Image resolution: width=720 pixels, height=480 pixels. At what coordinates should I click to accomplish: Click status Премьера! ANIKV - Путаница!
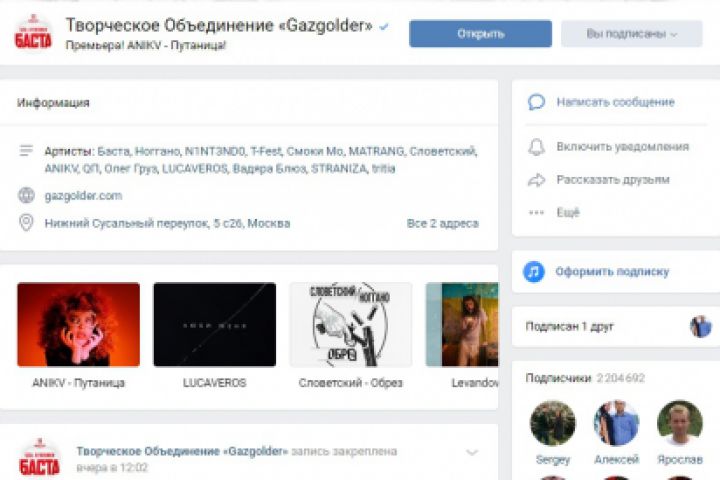(x=146, y=45)
